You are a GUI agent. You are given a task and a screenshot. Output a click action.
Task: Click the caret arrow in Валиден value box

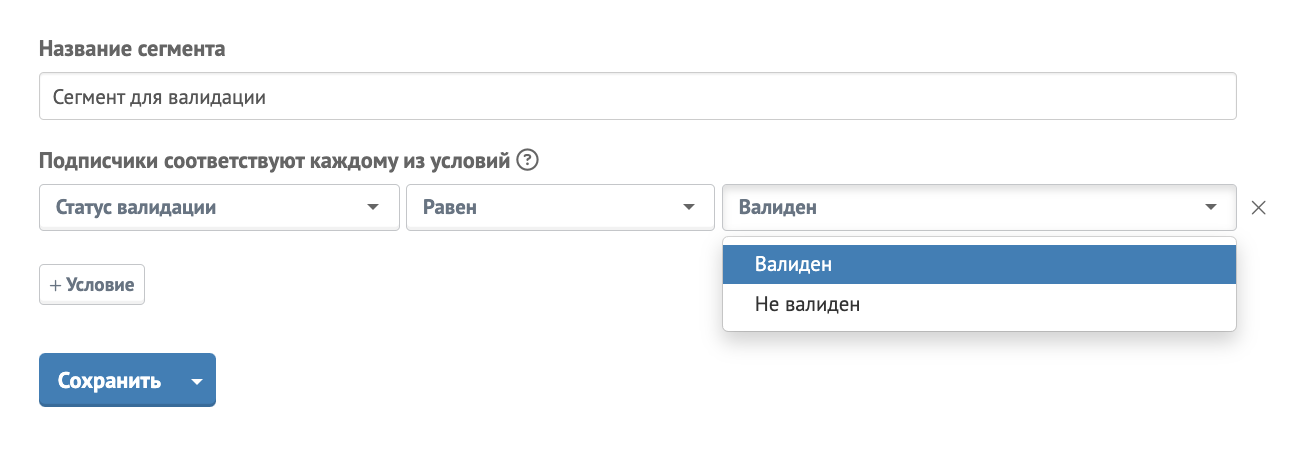(x=1210, y=208)
